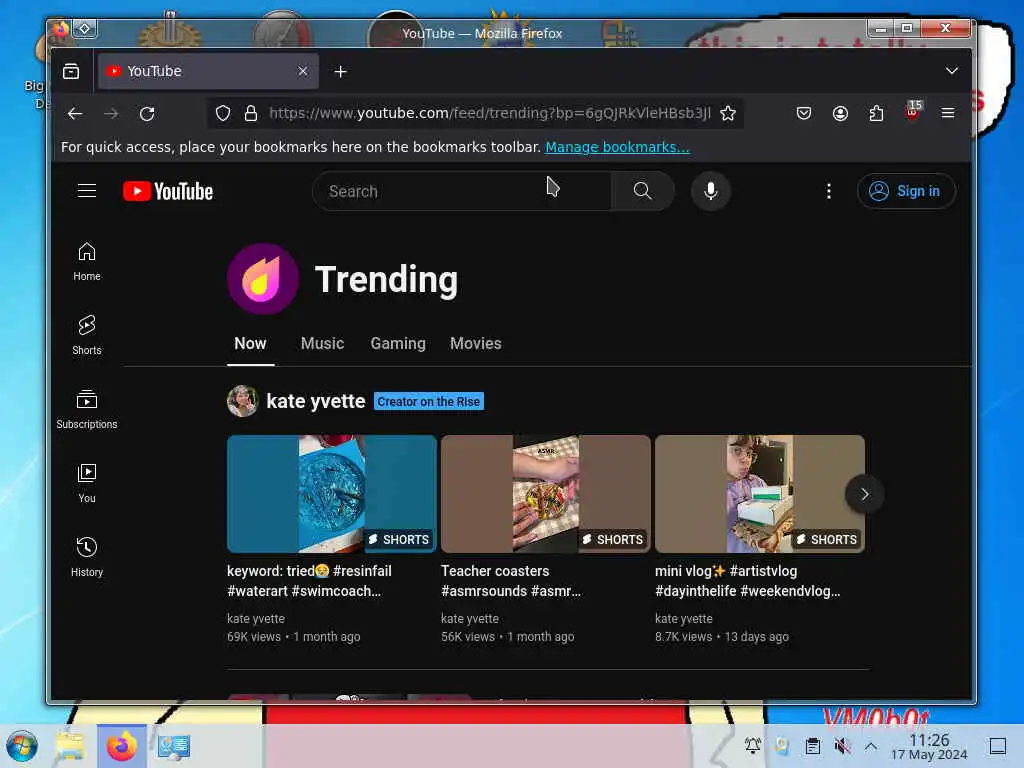Click the magnifier search button
Screen dimensions: 1024x768
642,191
